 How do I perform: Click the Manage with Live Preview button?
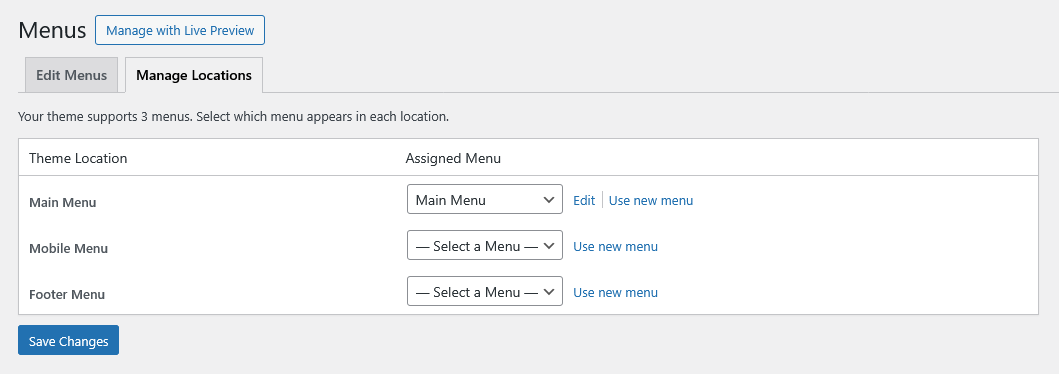click(x=180, y=30)
